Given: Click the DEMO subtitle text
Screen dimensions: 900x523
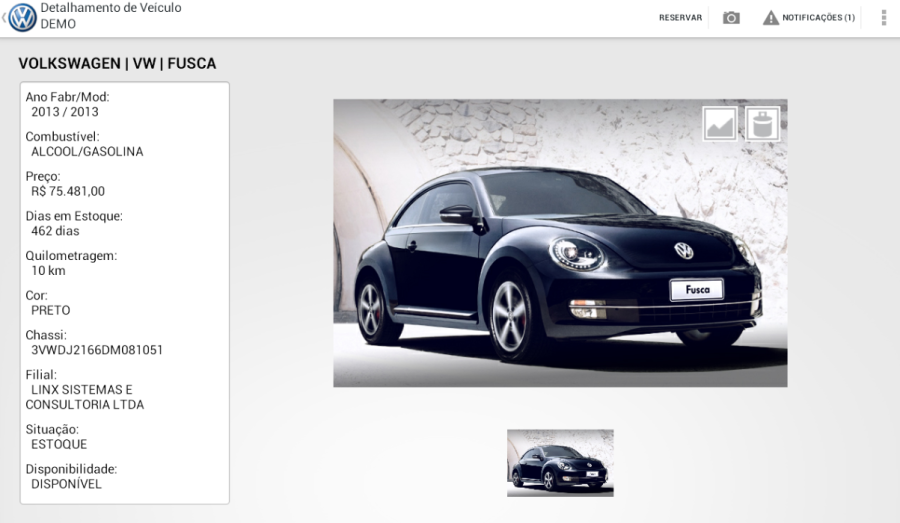Looking at the screenshot, I should point(58,24).
